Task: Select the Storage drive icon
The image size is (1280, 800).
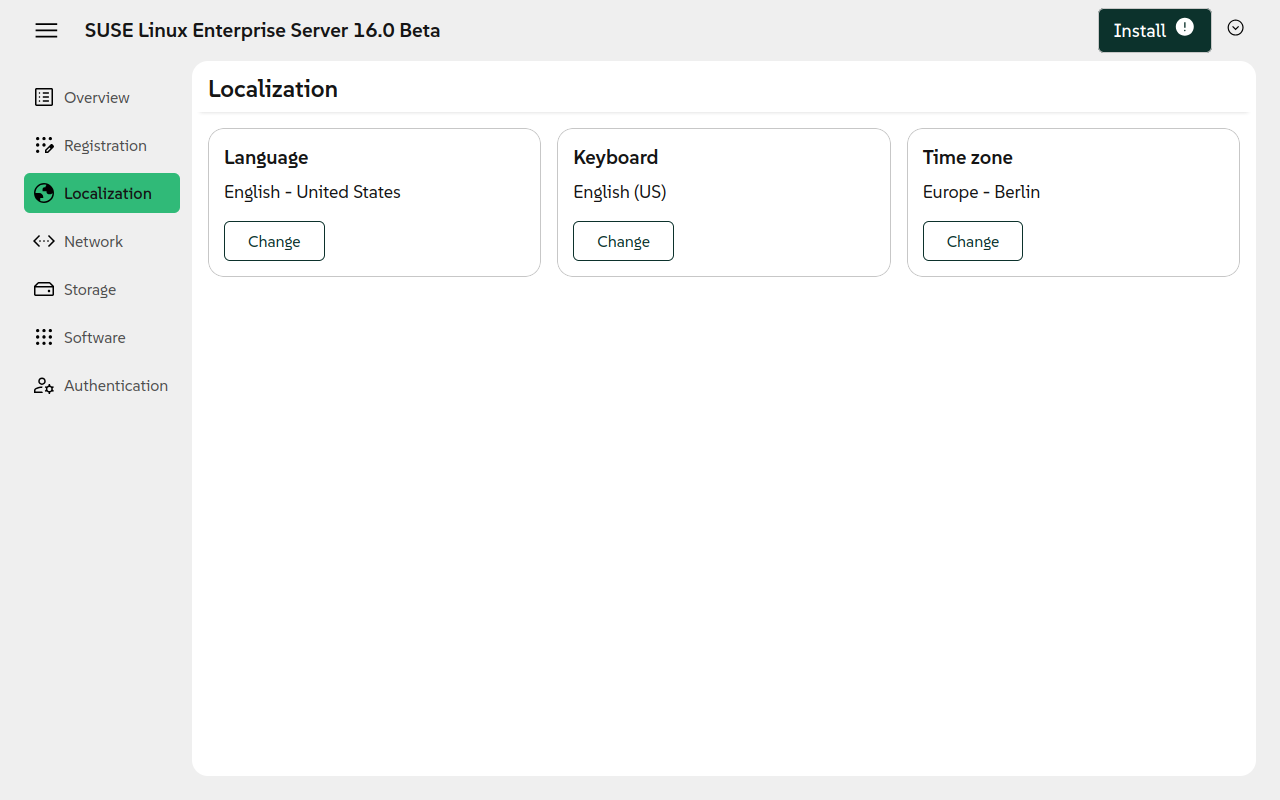Action: (44, 289)
